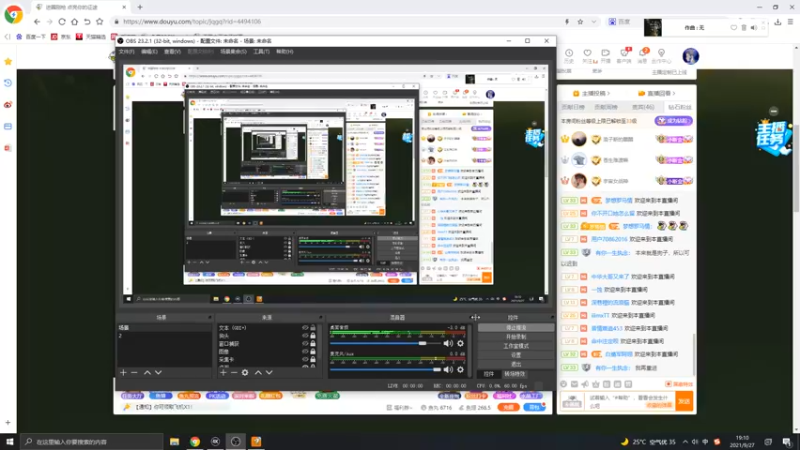Open OBS 工具(T) menu

coord(261,52)
